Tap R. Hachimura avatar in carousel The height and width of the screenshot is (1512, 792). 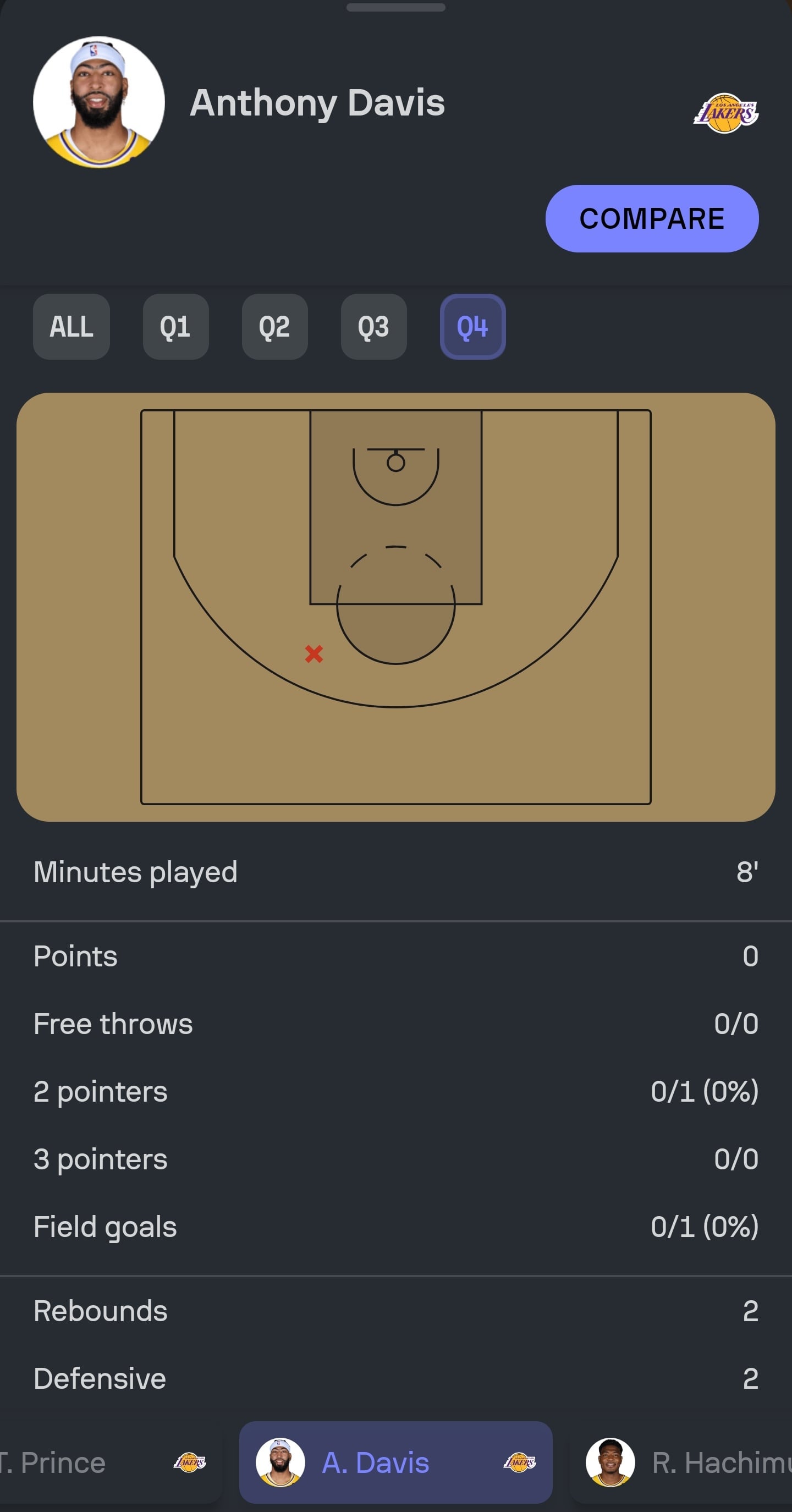click(610, 1462)
